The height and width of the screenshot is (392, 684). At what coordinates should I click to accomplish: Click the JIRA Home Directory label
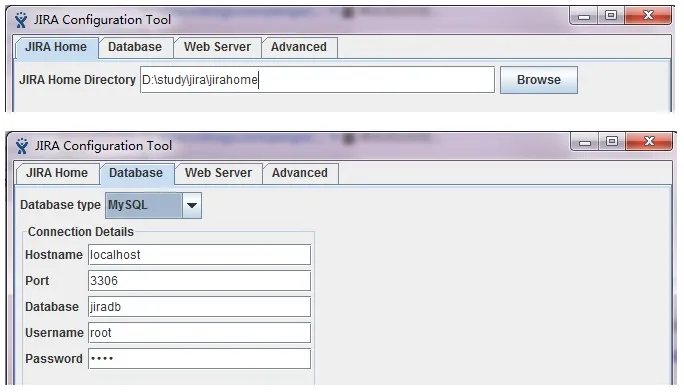click(77, 80)
